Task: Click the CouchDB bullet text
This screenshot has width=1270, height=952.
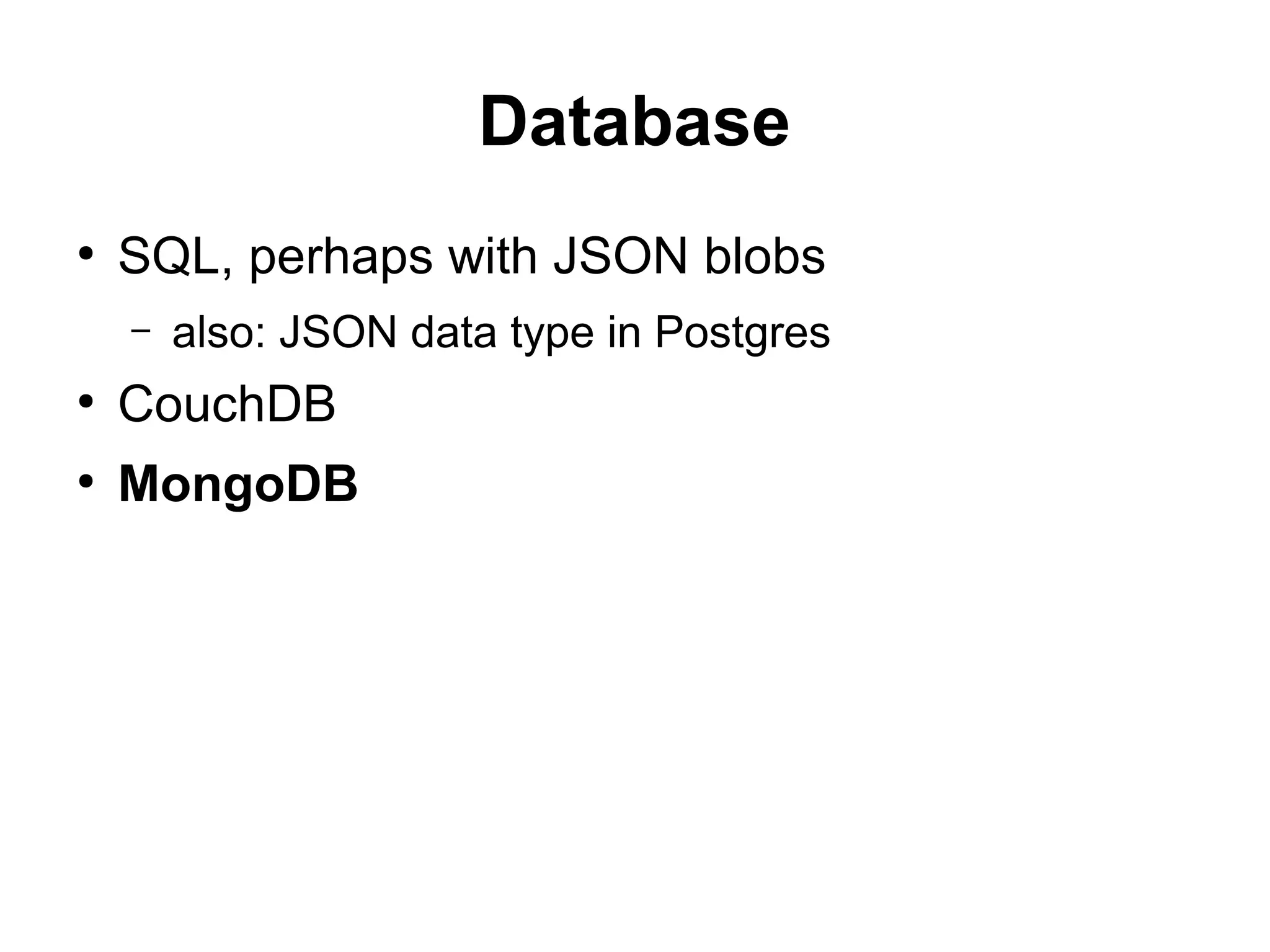Action: tap(226, 404)
